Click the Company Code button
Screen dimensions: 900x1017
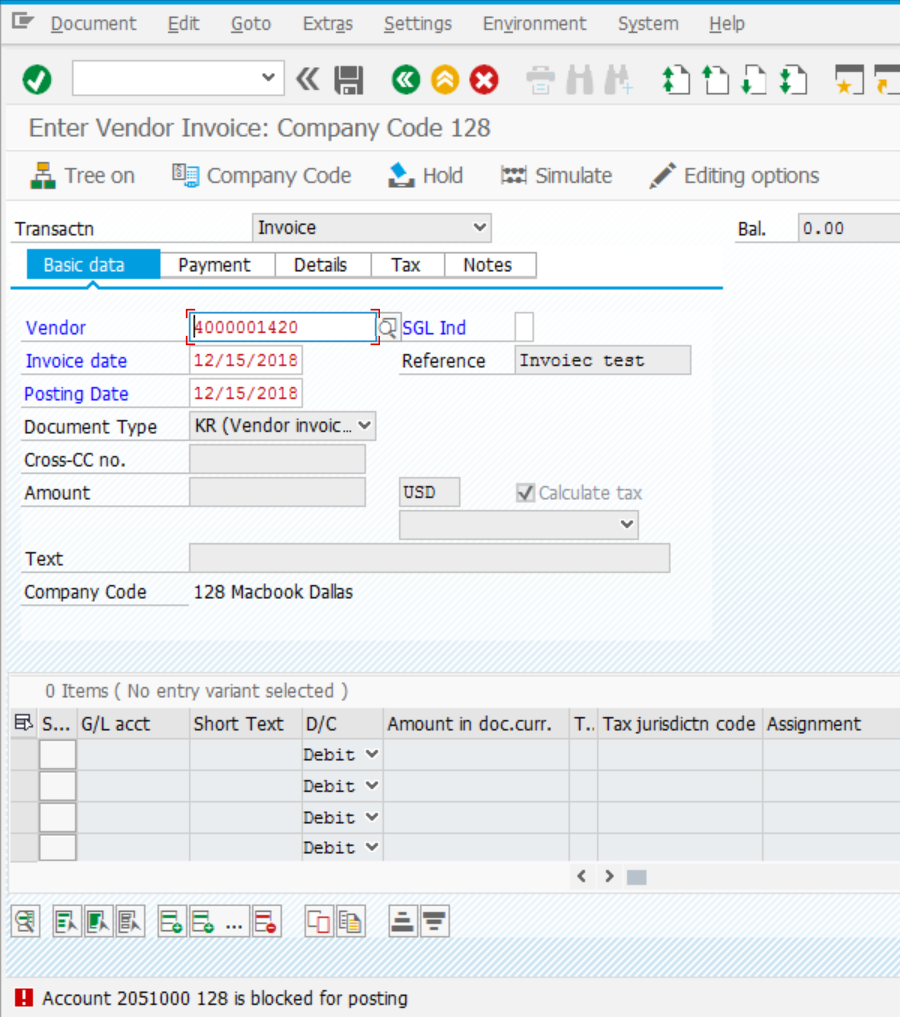pos(261,176)
